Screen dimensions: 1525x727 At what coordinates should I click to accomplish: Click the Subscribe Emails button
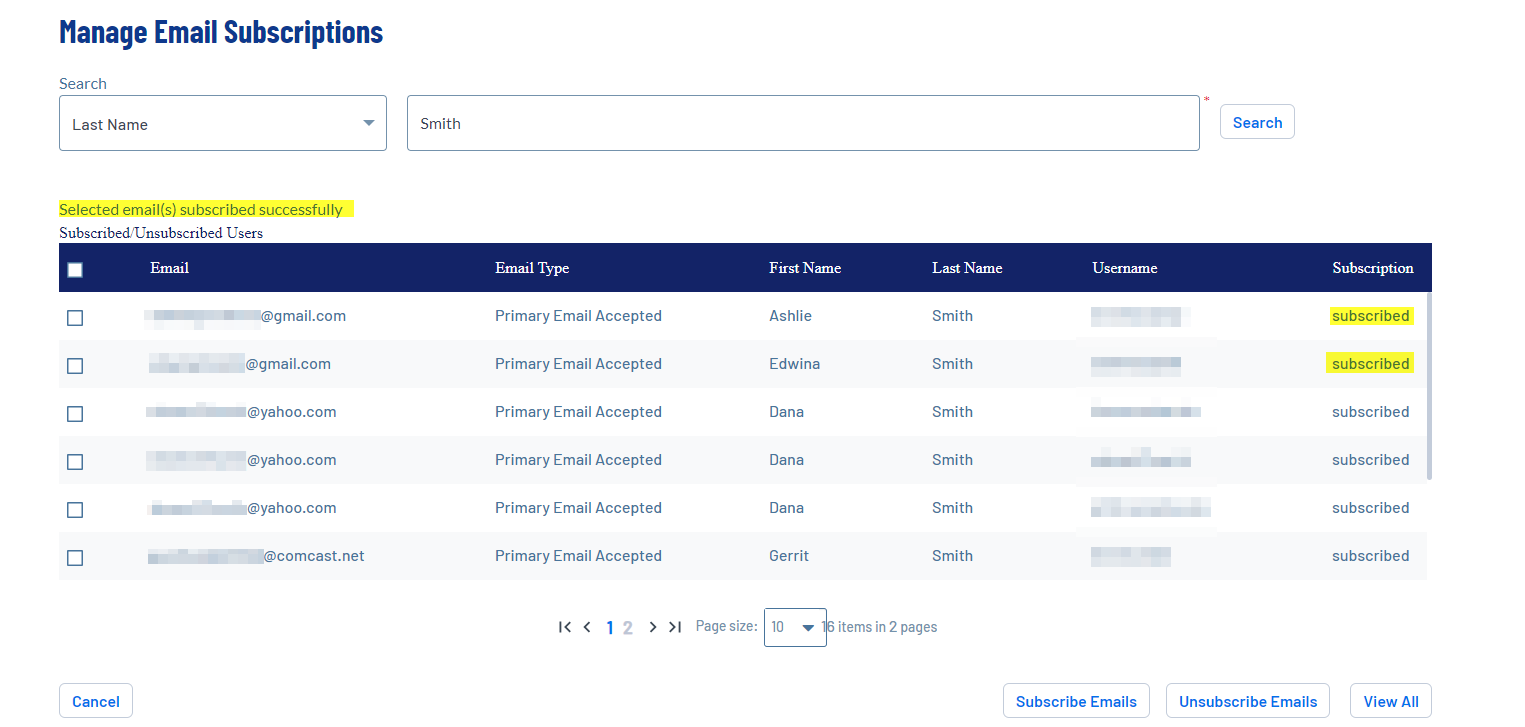tap(1076, 701)
